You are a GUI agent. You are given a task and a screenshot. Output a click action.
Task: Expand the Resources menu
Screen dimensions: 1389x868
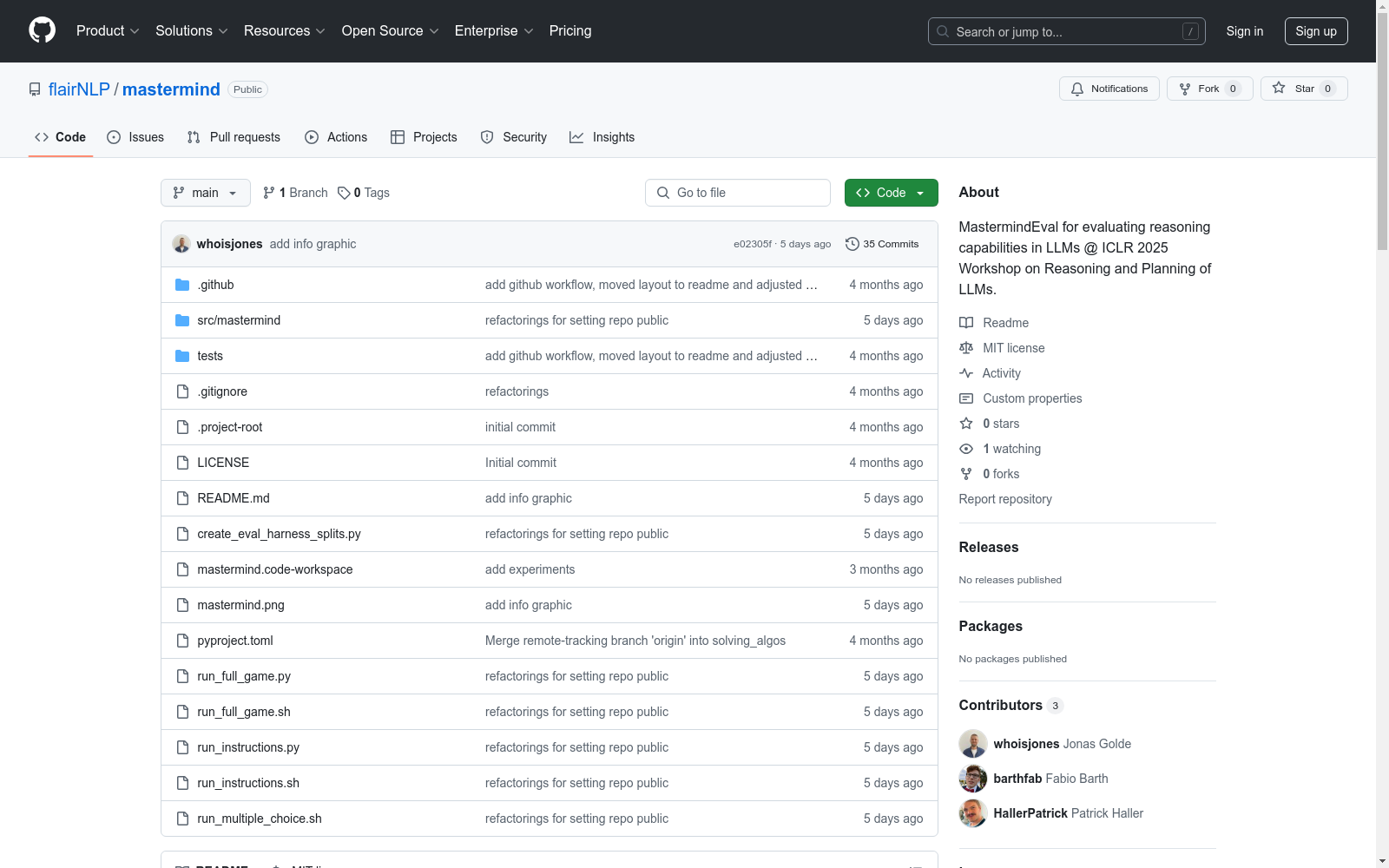click(285, 31)
